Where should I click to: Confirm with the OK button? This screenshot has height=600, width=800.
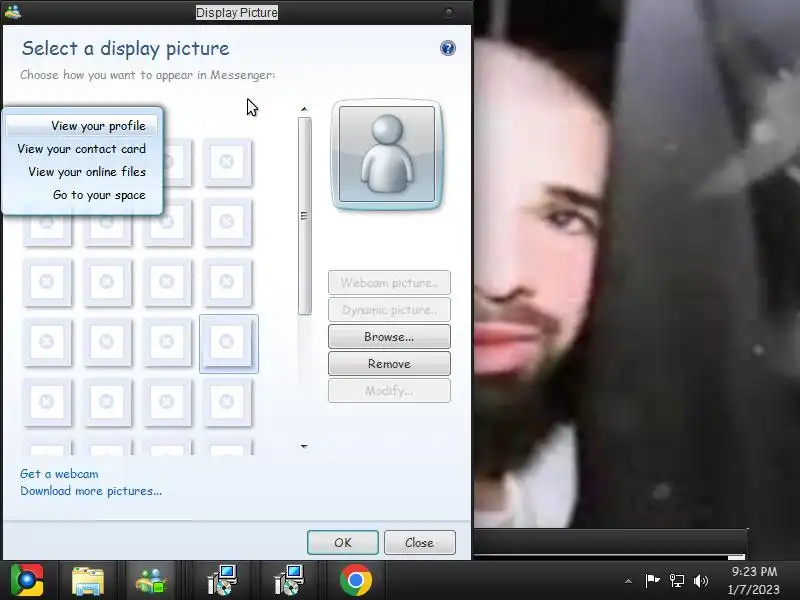click(x=343, y=542)
